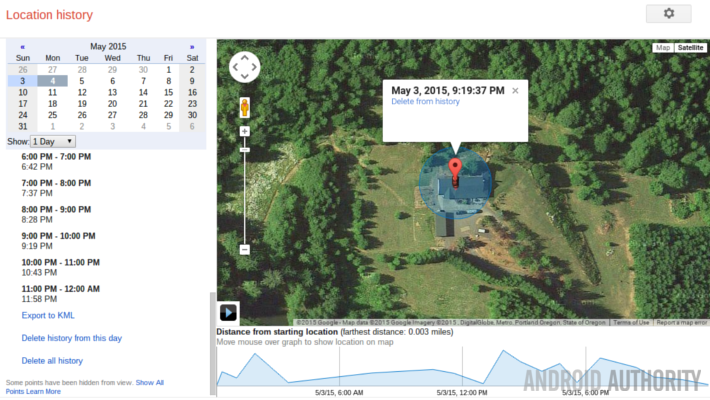Select 8:28 PM location entry

pos(37,219)
